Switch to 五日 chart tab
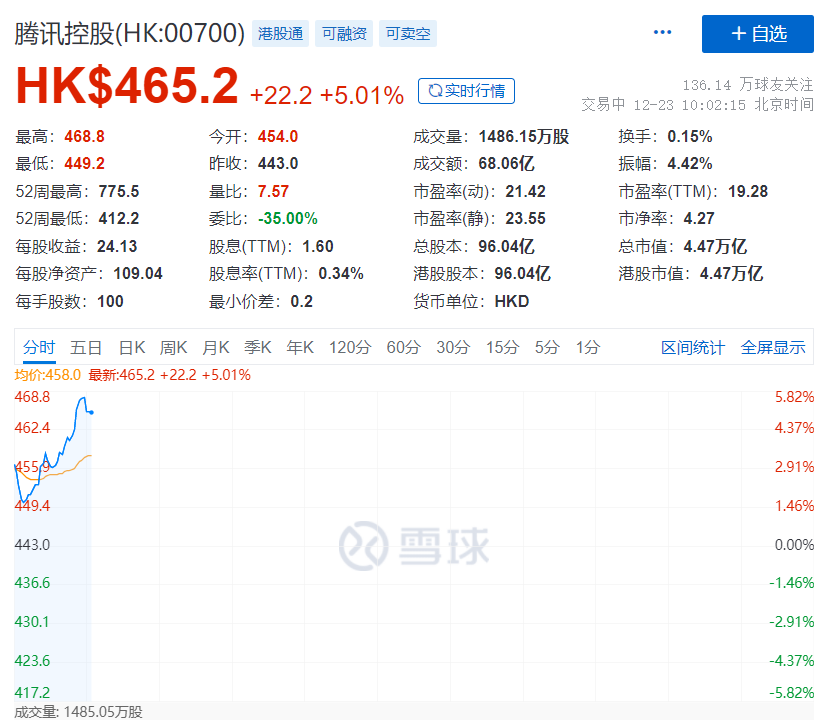The image size is (825, 720). [x=86, y=347]
